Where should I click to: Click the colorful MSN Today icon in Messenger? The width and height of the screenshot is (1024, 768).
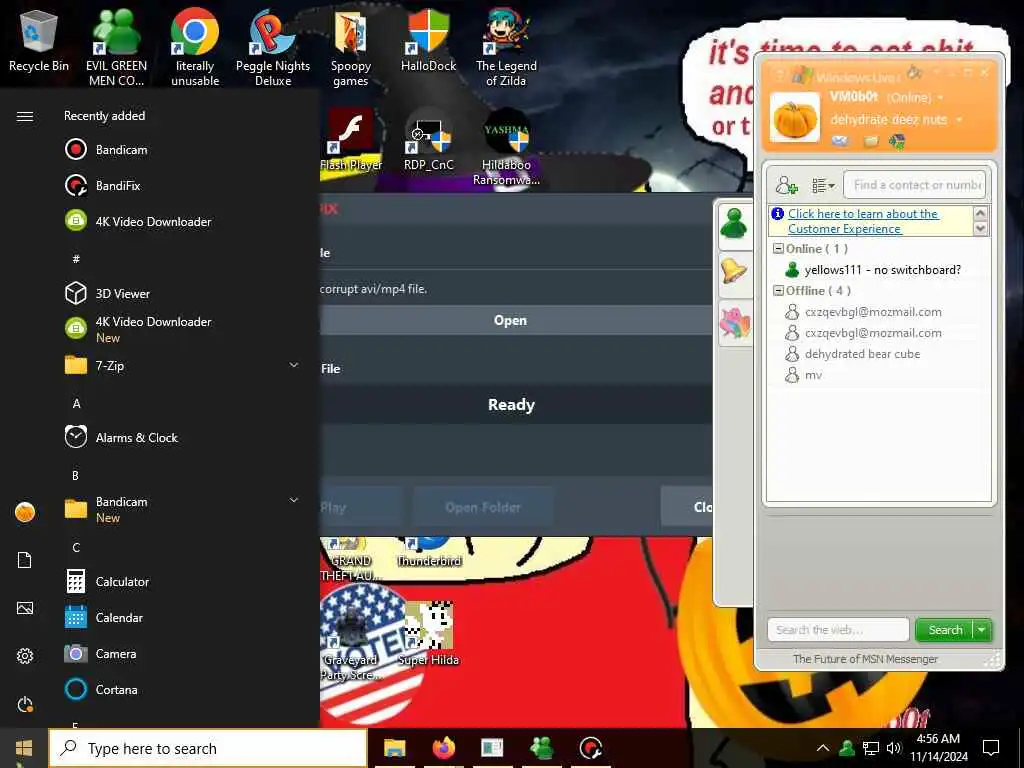[897, 140]
